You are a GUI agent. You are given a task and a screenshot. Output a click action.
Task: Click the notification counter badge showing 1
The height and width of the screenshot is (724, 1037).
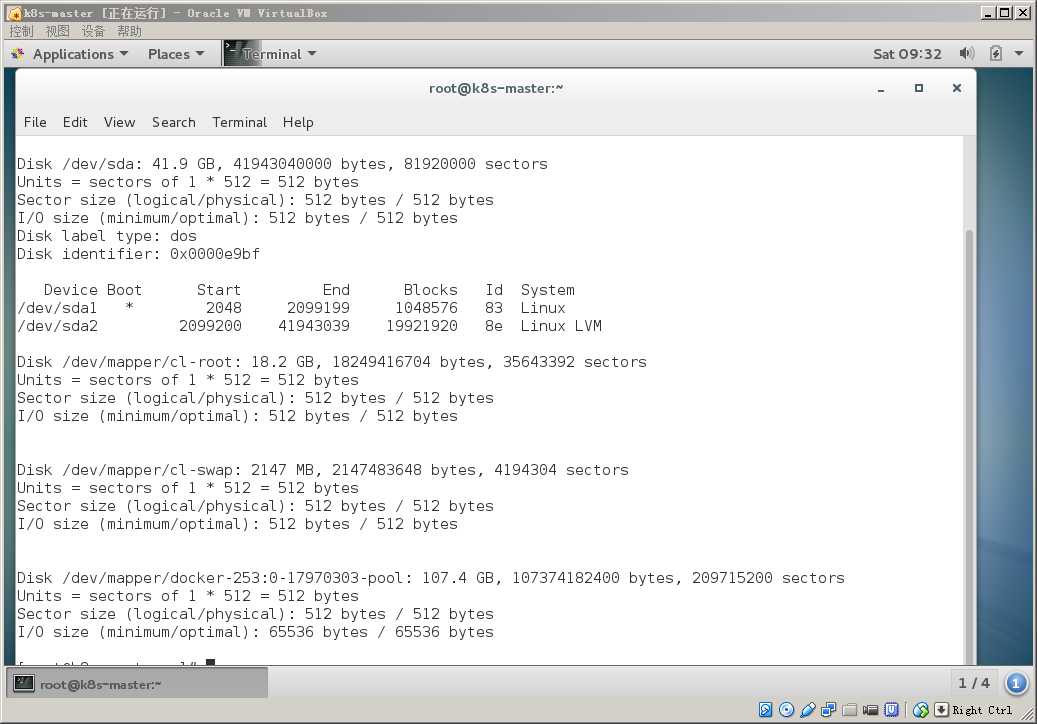(1016, 683)
